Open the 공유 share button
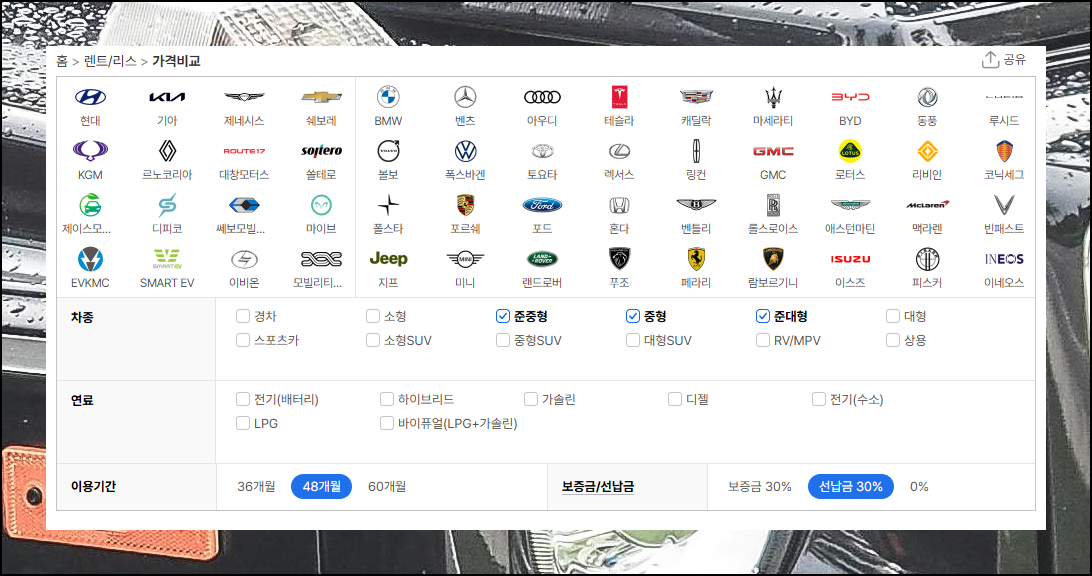 pyautogui.click(x=1004, y=60)
